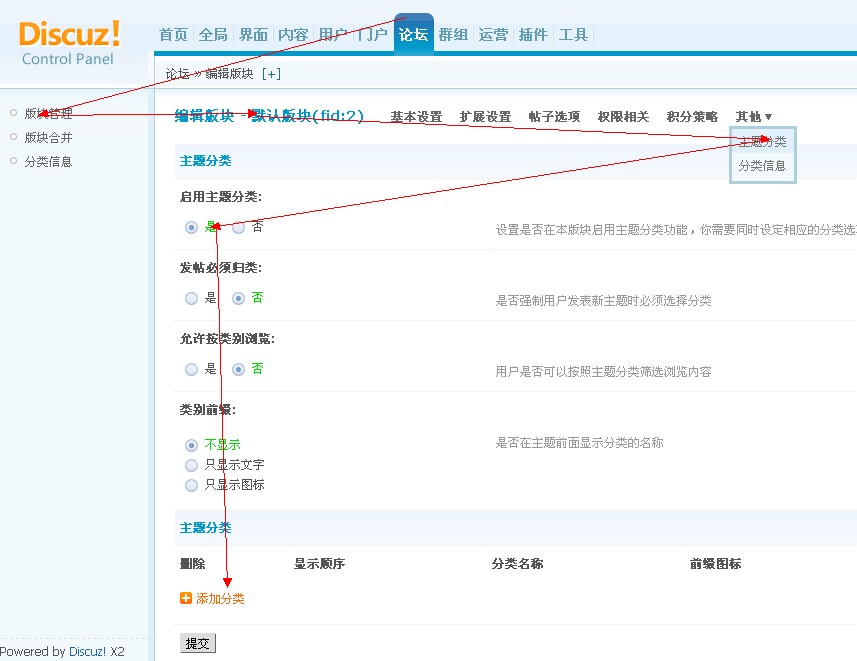The image size is (857, 661).
Task: Click the [+] shortcut link in the breadcrumb
Action: (x=271, y=74)
